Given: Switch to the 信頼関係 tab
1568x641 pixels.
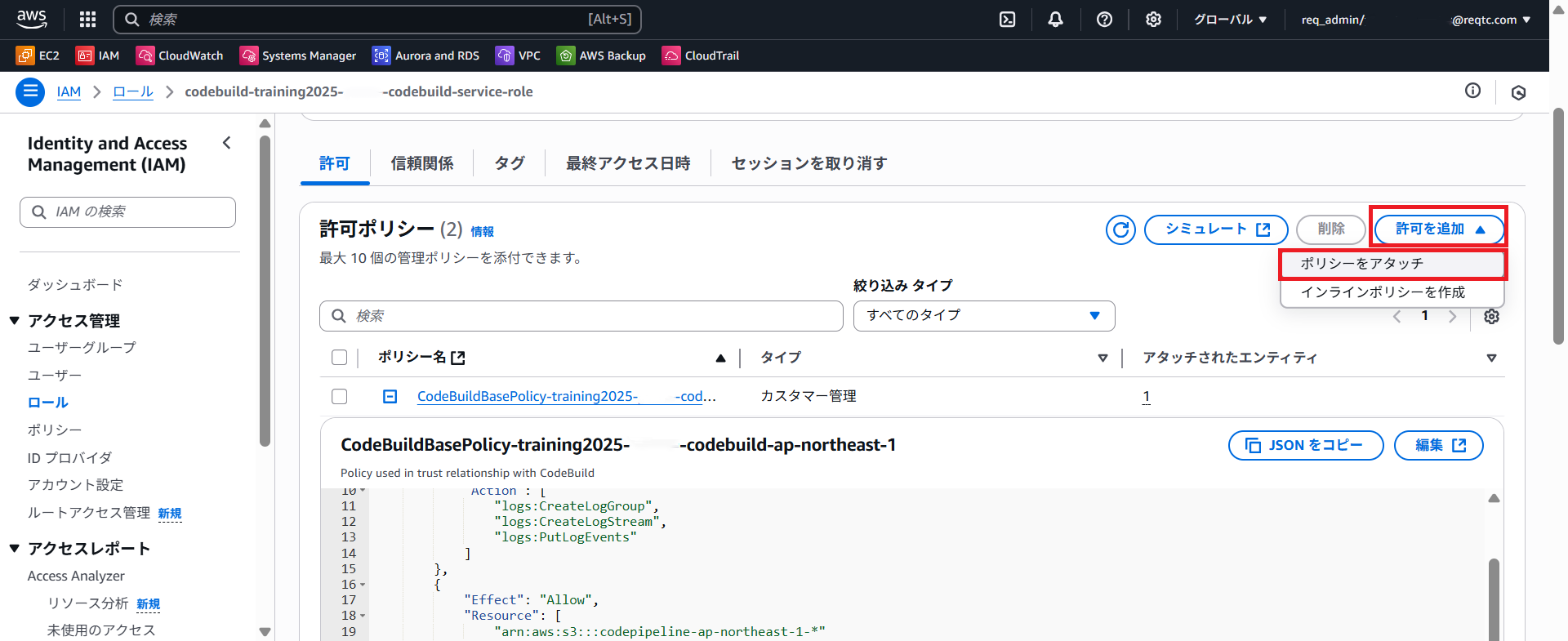Looking at the screenshot, I should (x=422, y=163).
